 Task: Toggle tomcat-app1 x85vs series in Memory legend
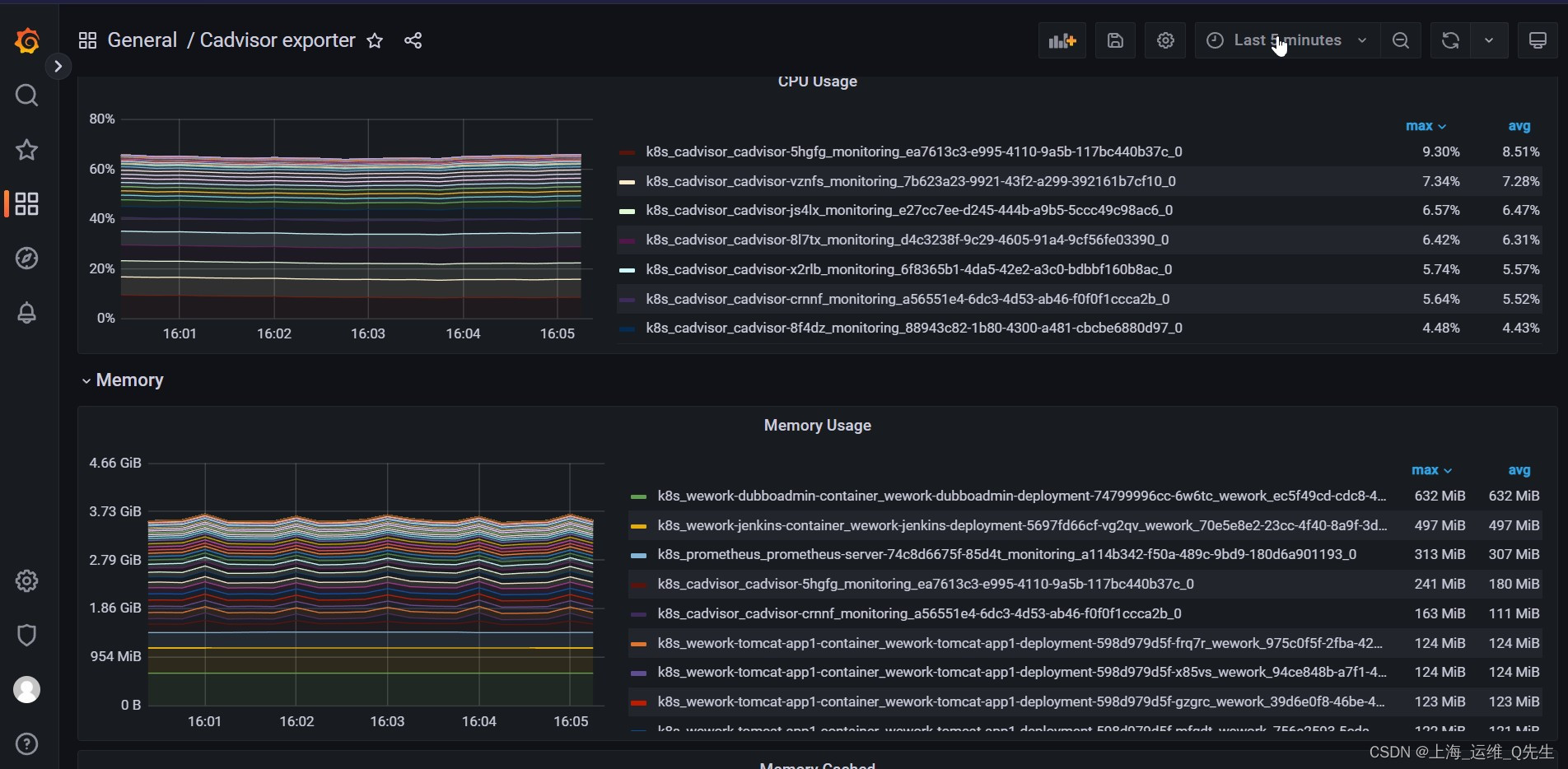pos(1022,673)
